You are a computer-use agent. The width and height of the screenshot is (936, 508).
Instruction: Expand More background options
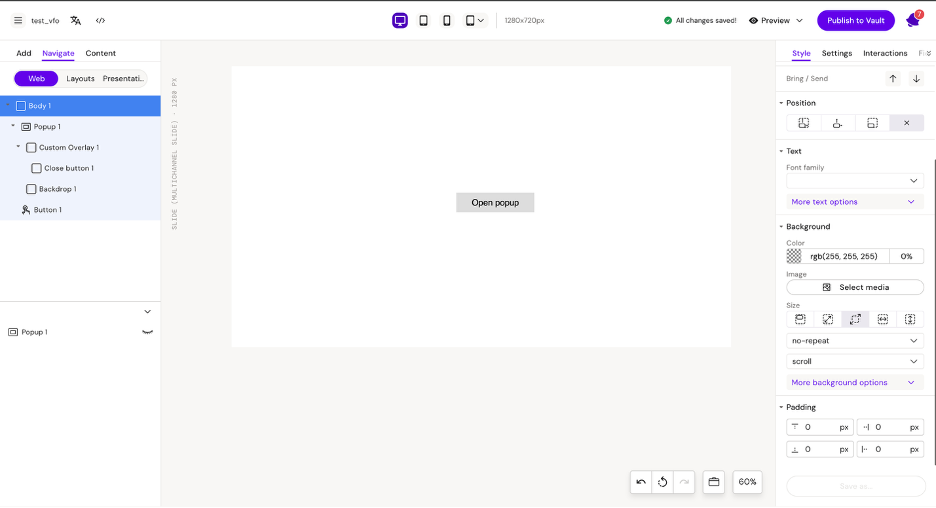pyautogui.click(x=855, y=383)
